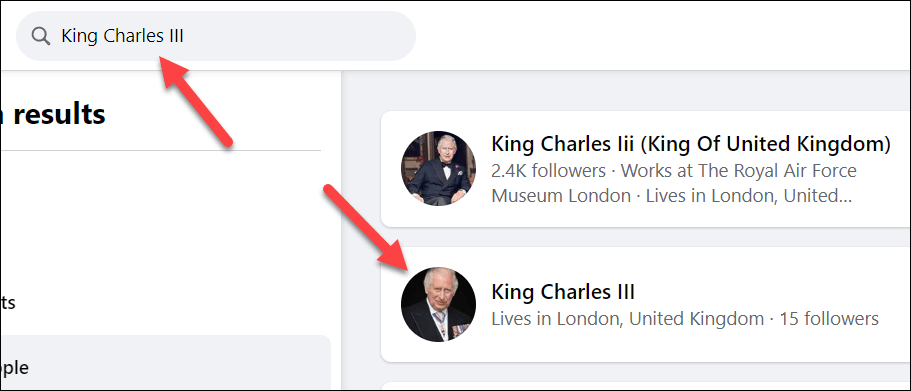This screenshot has height=391, width=911.
Task: Open profile picture of the 15 followers result
Action: [439, 304]
